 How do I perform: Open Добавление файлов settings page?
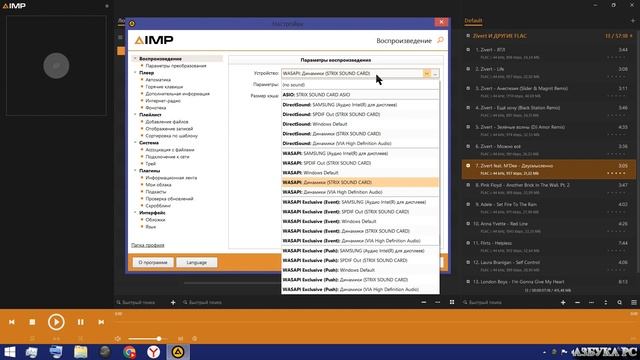(x=167, y=122)
